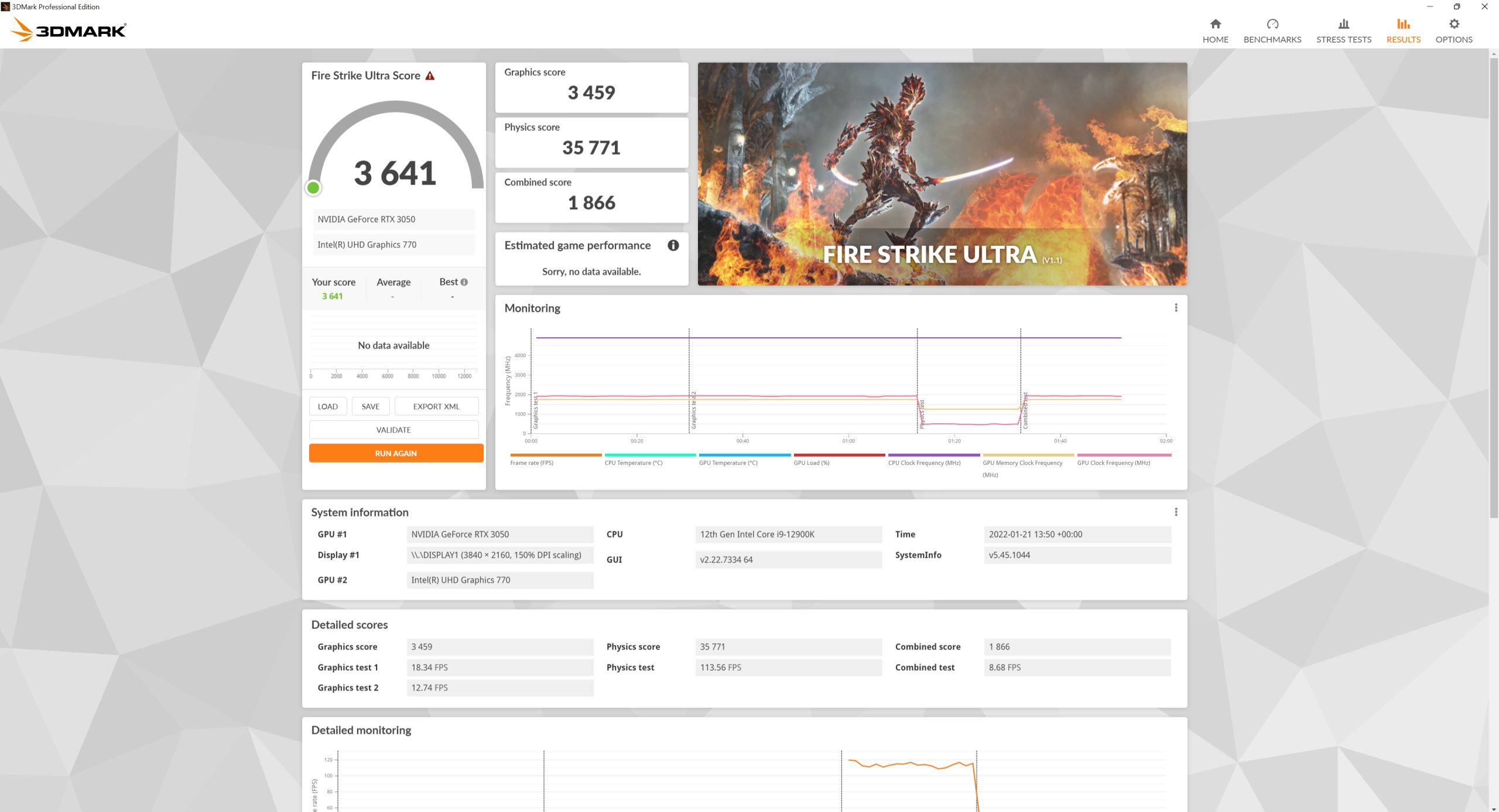Click the 3DMark logo

69,29
